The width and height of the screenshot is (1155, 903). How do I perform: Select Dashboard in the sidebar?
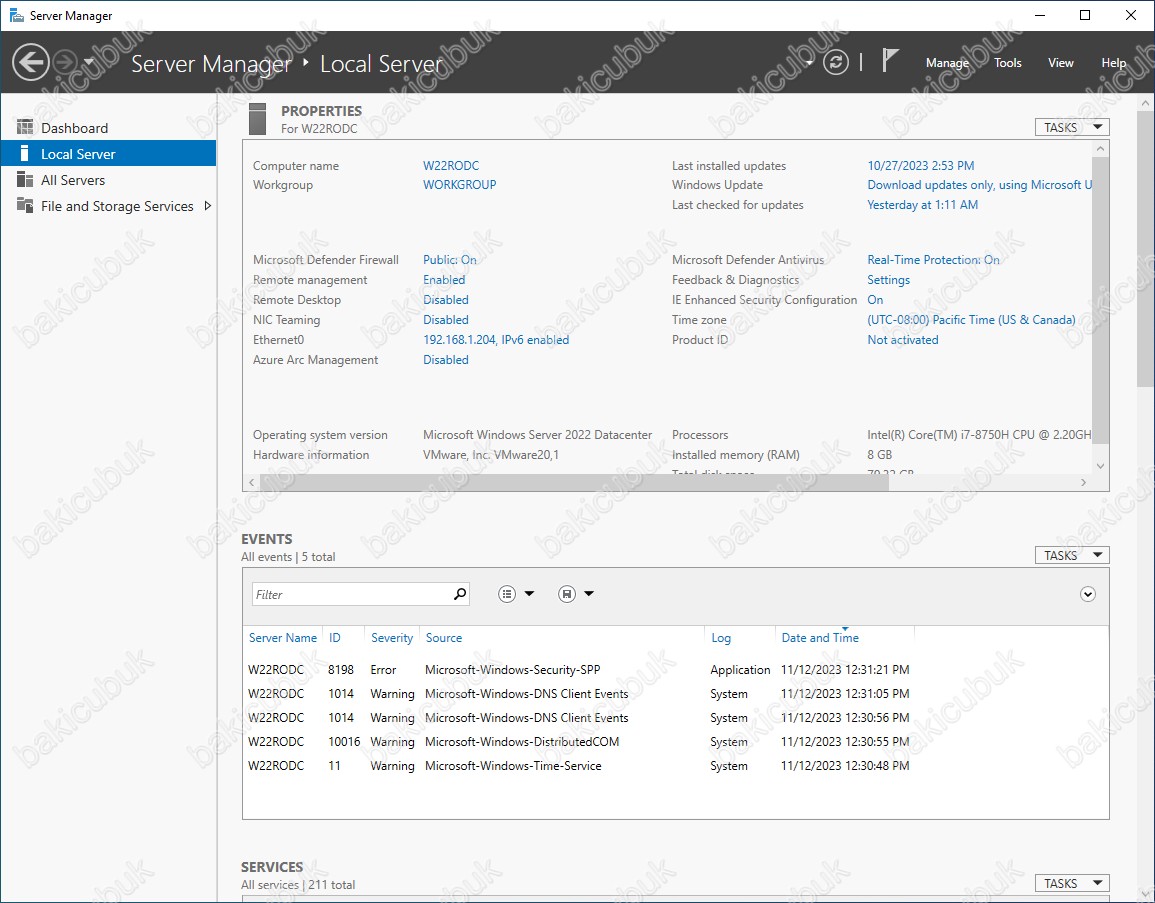108,127
